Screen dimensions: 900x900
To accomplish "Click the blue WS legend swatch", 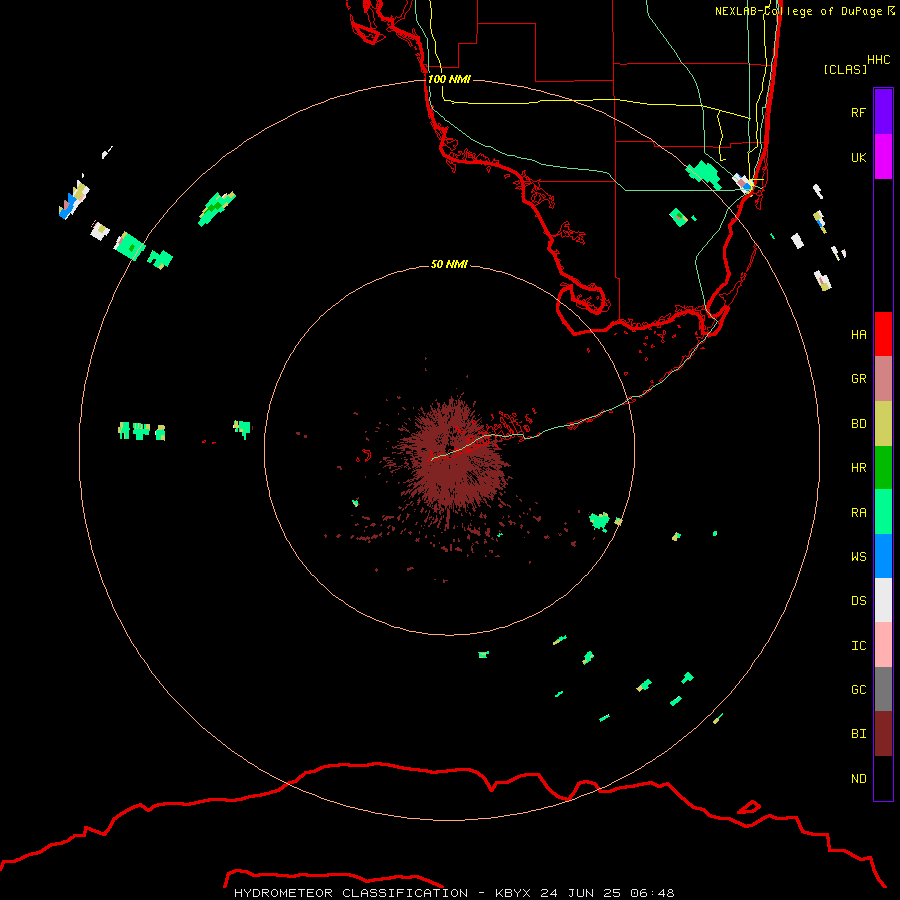I will 883,556.
